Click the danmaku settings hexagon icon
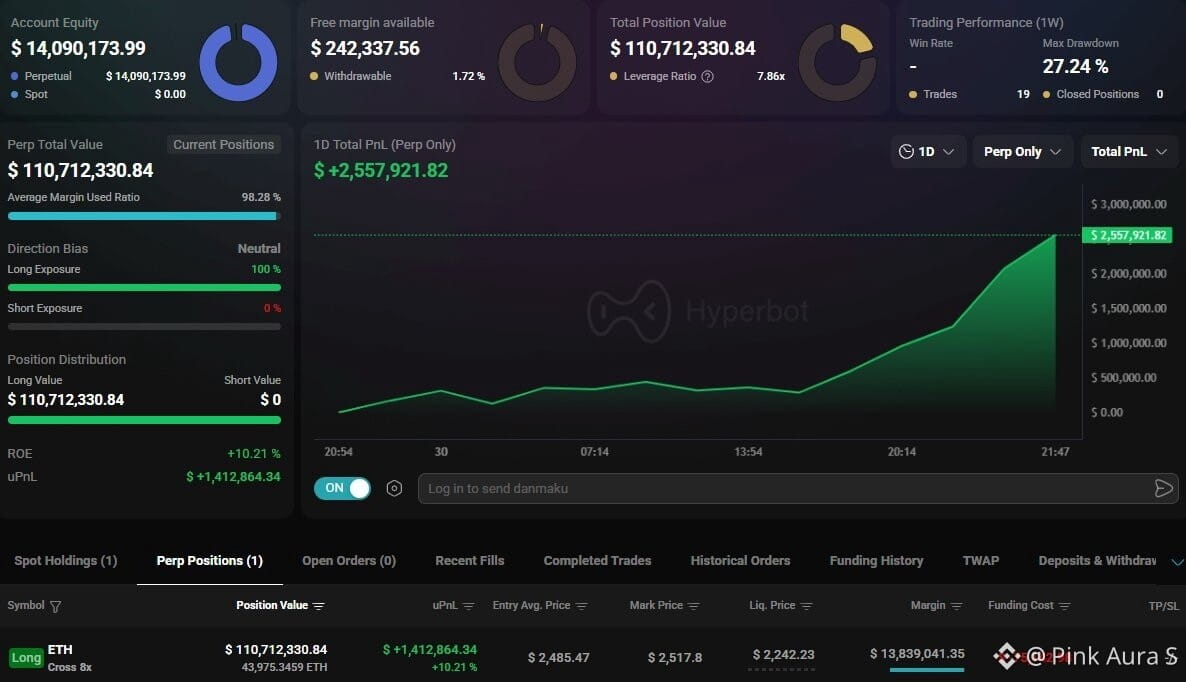This screenshot has height=682, width=1186. pyautogui.click(x=394, y=488)
